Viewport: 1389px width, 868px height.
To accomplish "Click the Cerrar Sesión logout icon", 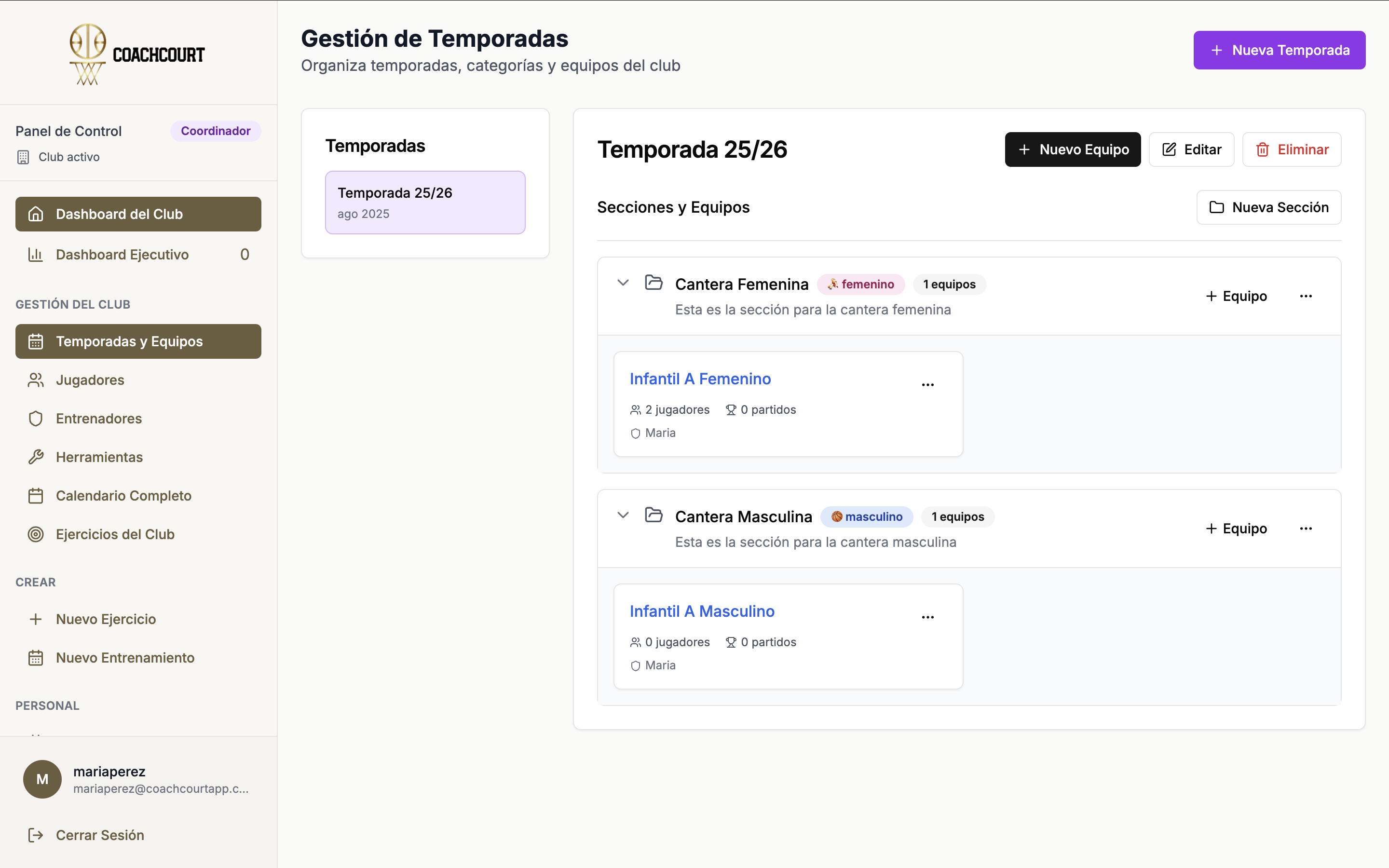I will pyautogui.click(x=36, y=835).
